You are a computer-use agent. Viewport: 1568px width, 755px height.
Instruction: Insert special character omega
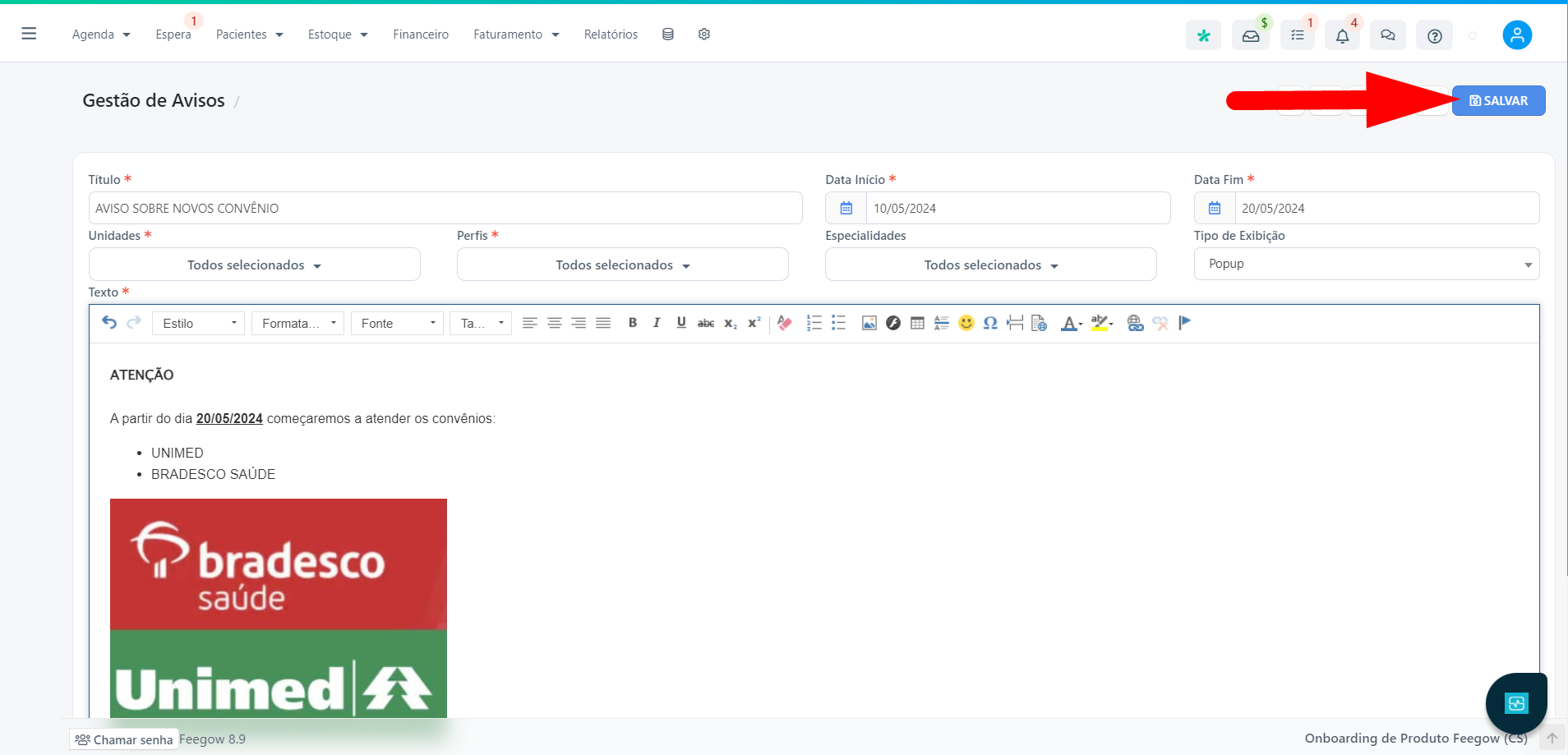coord(990,323)
